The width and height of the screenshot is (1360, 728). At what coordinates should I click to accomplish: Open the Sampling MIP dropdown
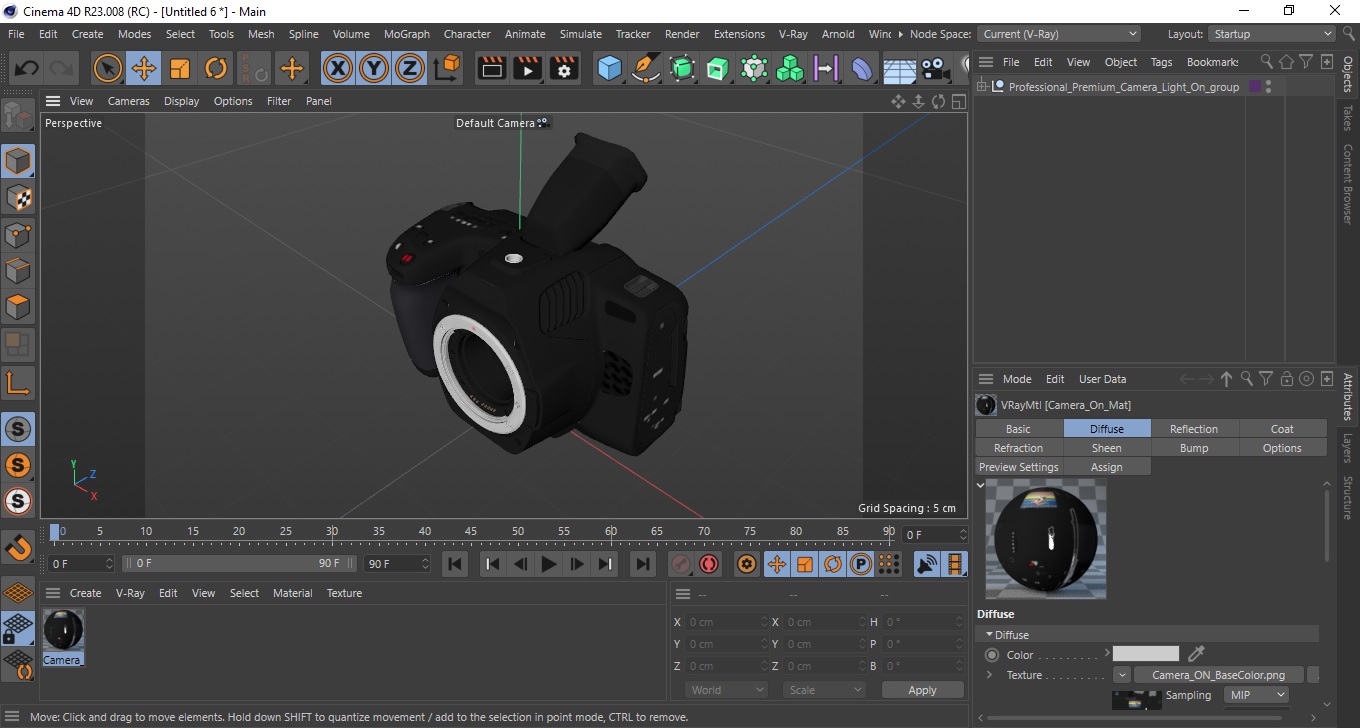[1255, 695]
